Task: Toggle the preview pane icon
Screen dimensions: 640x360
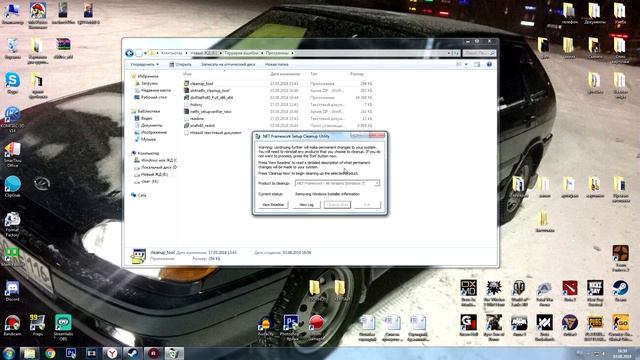Action: click(x=477, y=64)
